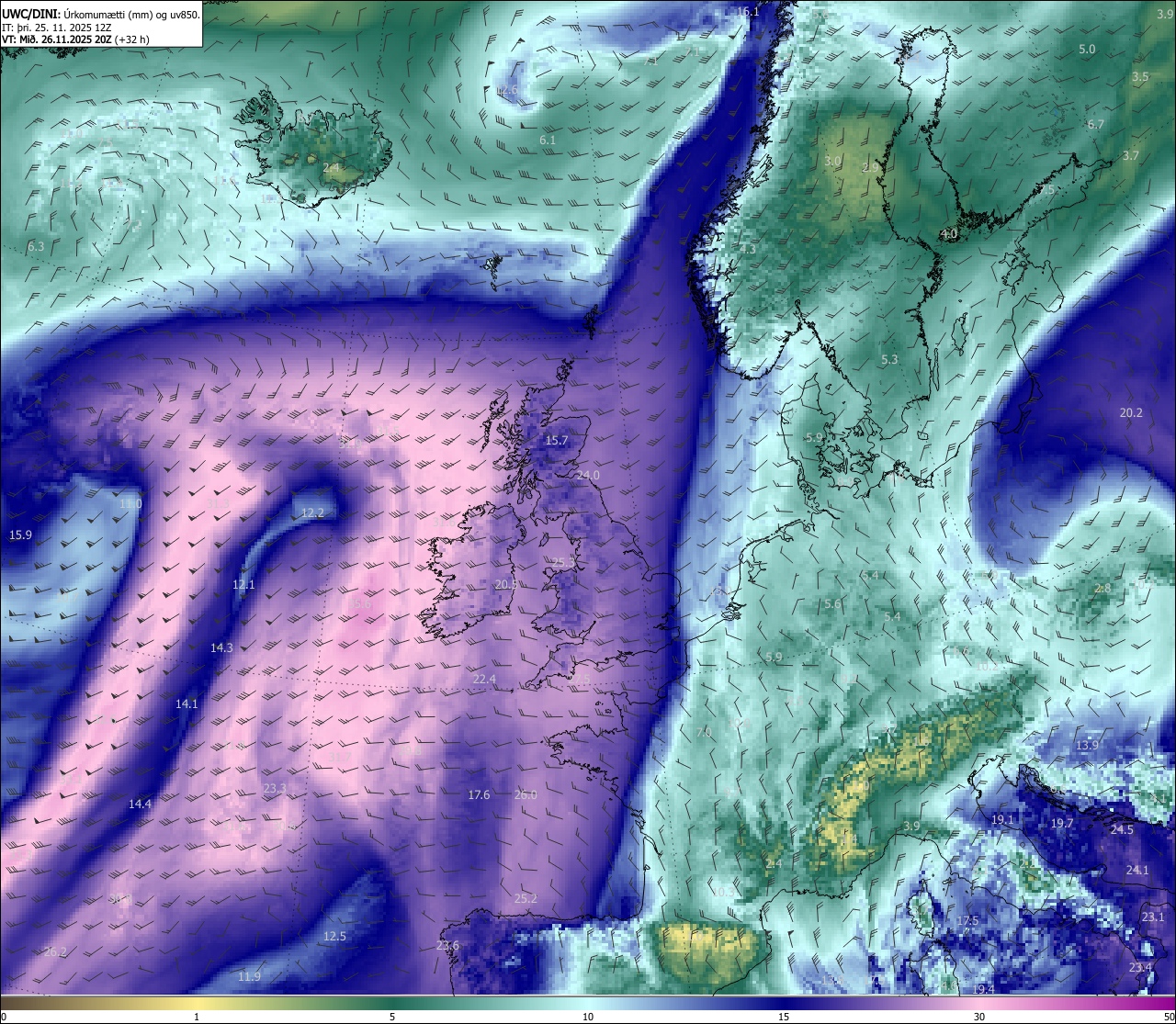Click the 30 tick on the color scale
Screen dimensions: 1176x1024
pyautogui.click(x=979, y=1017)
